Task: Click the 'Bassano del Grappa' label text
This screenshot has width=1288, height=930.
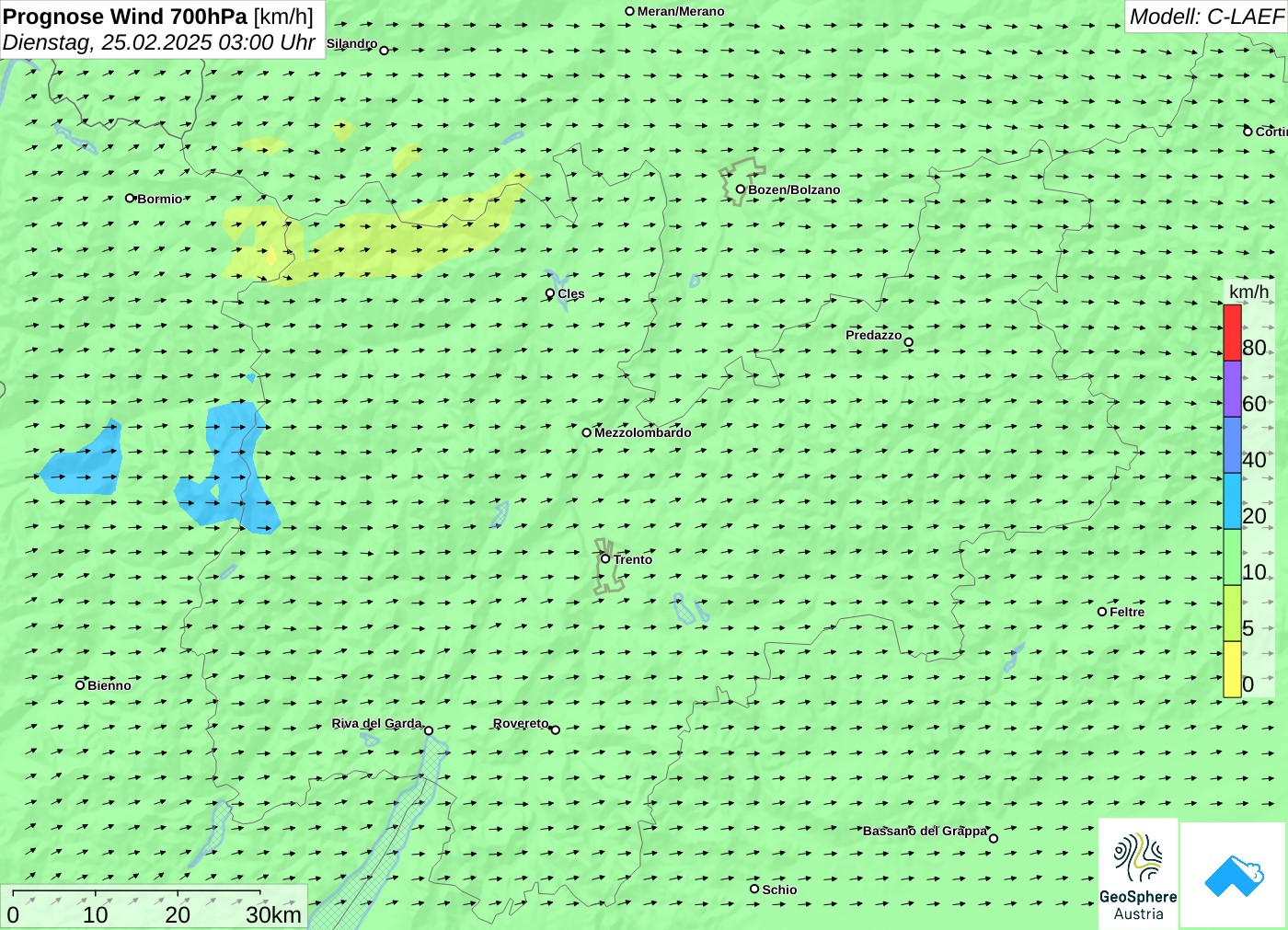Action: tap(925, 831)
